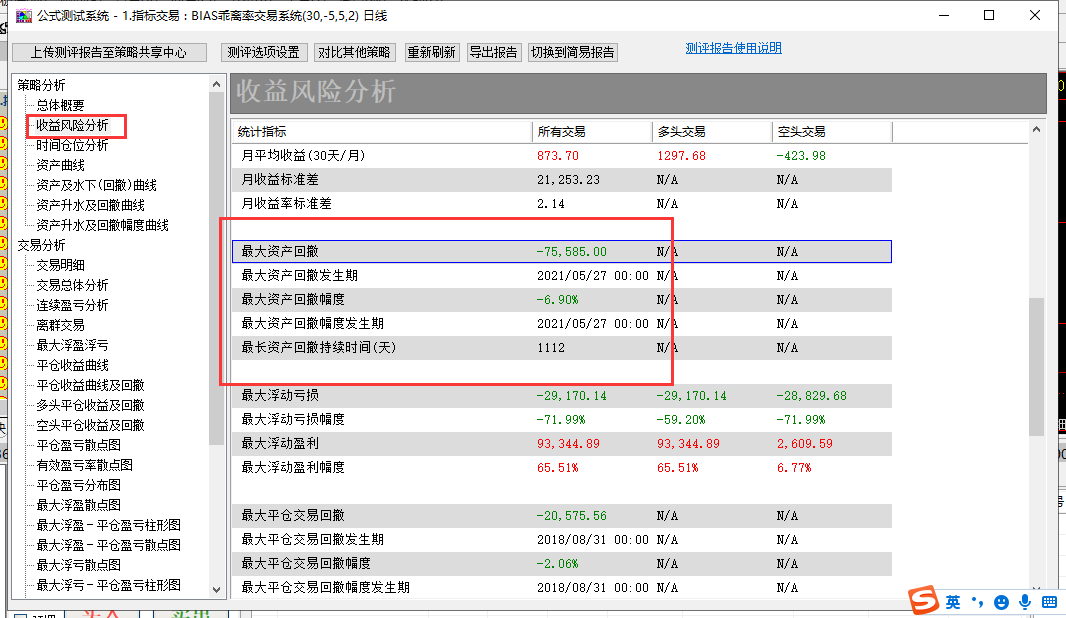Select the 最大资产回撤 row
Viewport: 1066px width, 618px height.
click(562, 252)
